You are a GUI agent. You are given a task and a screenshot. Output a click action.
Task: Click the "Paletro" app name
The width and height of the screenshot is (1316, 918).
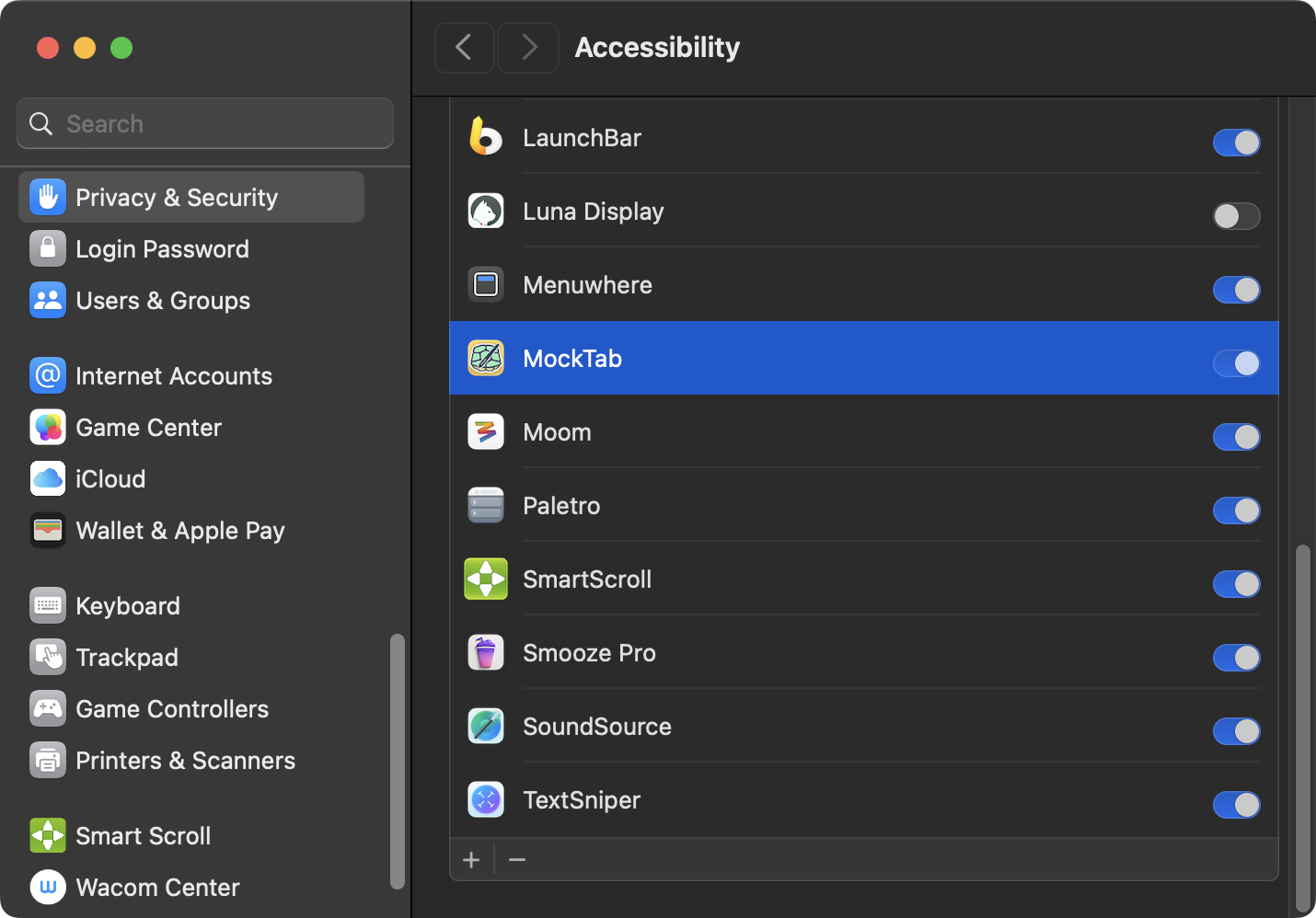[x=561, y=506]
